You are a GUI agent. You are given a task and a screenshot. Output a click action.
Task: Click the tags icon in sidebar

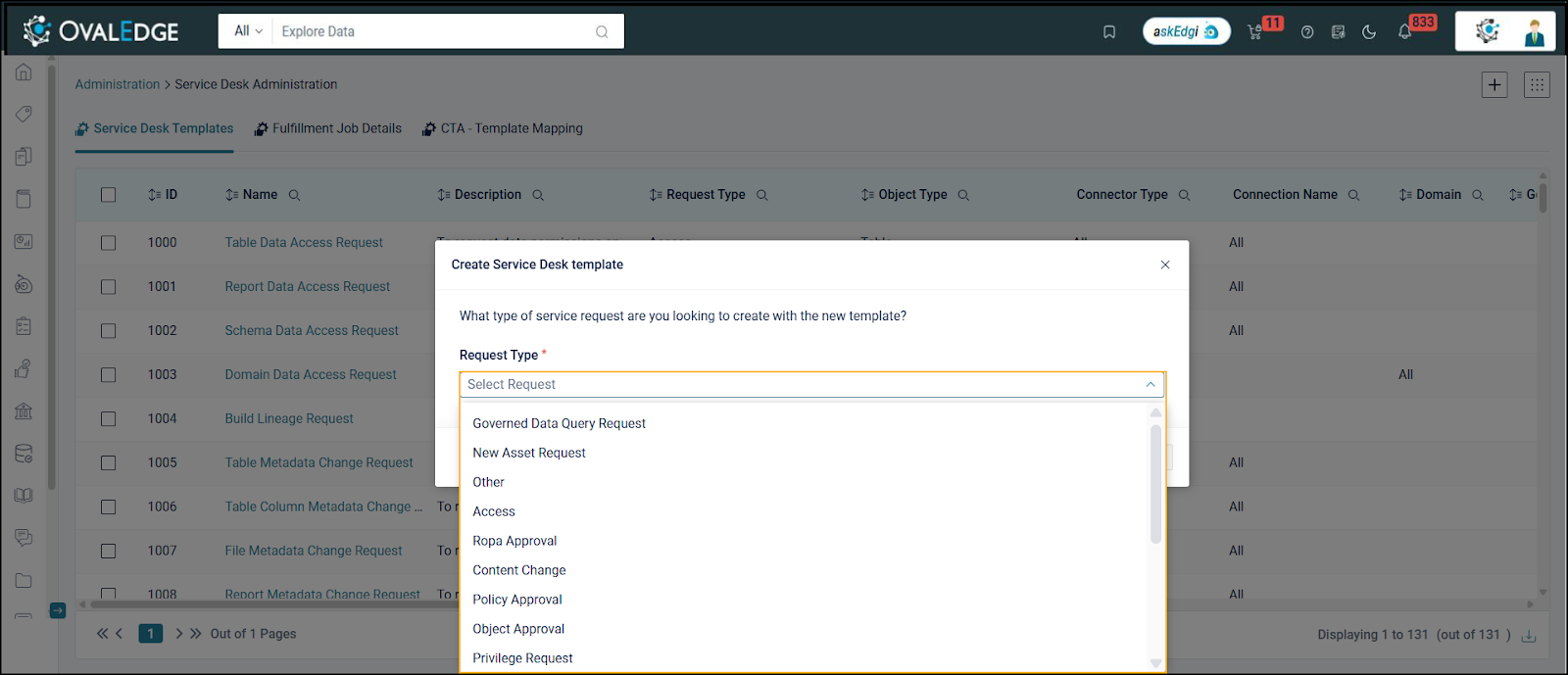click(24, 115)
